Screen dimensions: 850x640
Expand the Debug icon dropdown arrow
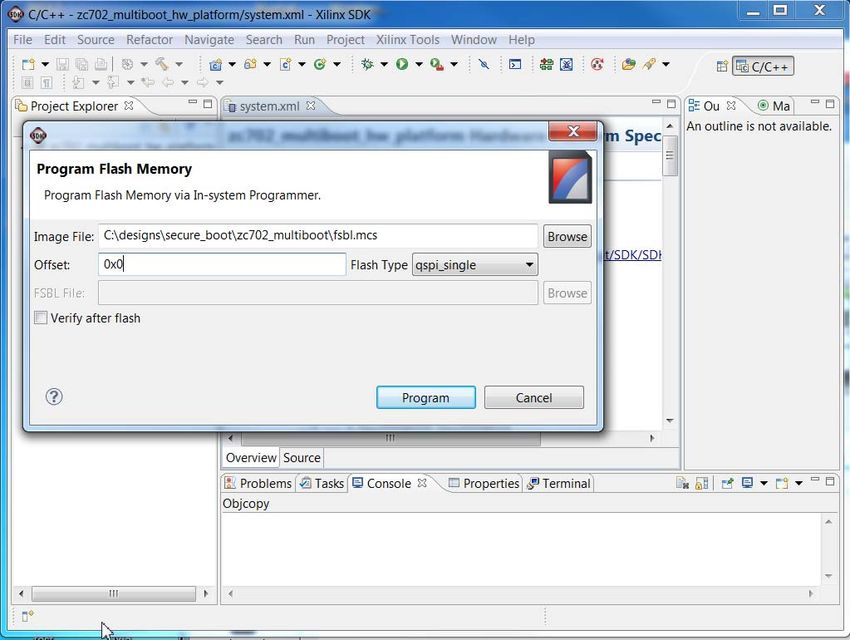384,64
